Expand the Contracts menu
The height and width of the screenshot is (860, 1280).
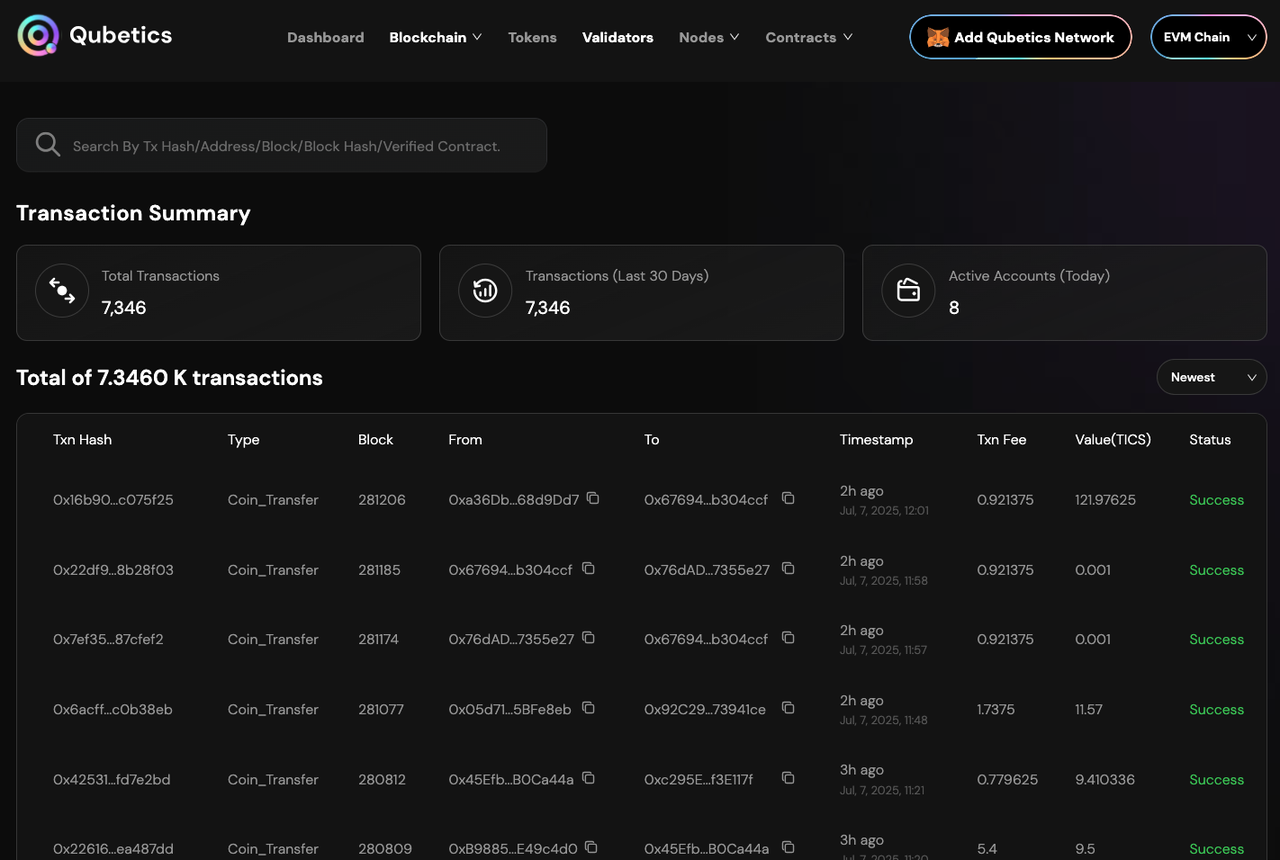pos(809,37)
